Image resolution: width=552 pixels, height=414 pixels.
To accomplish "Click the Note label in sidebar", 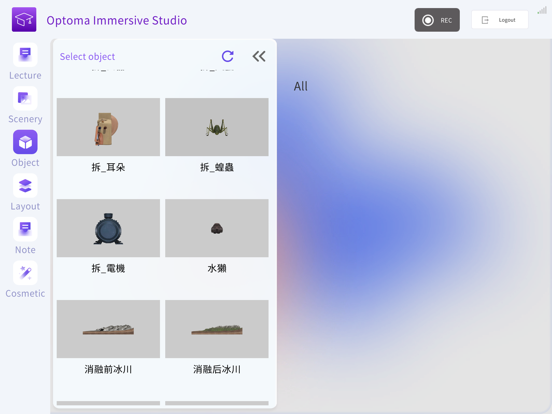I will click(x=25, y=250).
